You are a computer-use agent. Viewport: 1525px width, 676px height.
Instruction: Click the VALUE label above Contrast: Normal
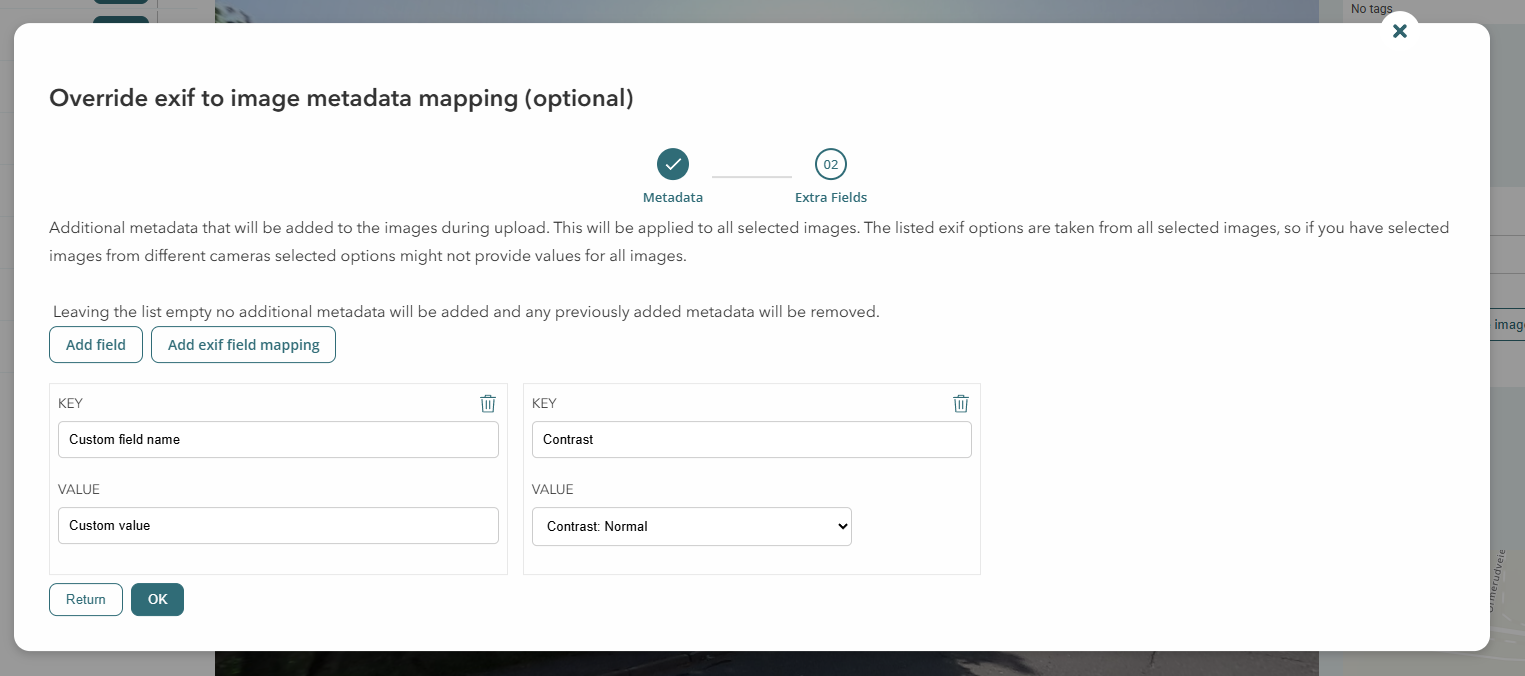click(x=552, y=490)
